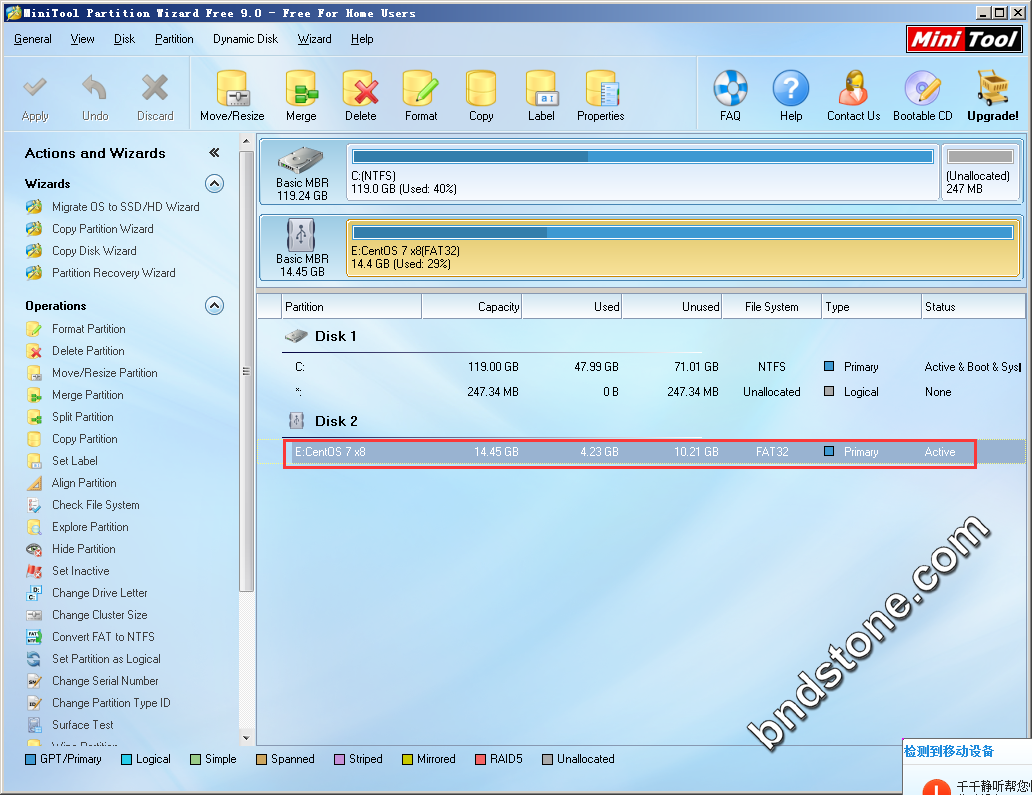1032x795 pixels.
Task: Click the Align Partition sidebar icon
Action: (x=34, y=483)
